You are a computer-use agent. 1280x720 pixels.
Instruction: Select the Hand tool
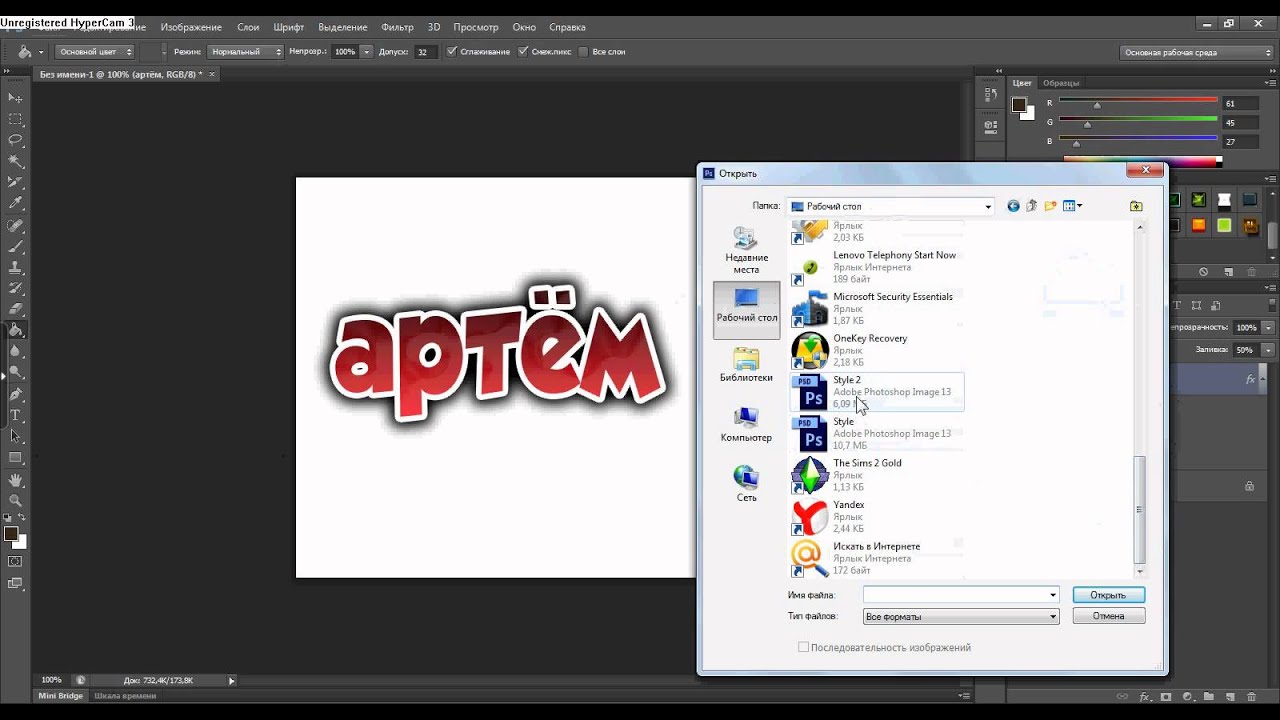point(15,480)
